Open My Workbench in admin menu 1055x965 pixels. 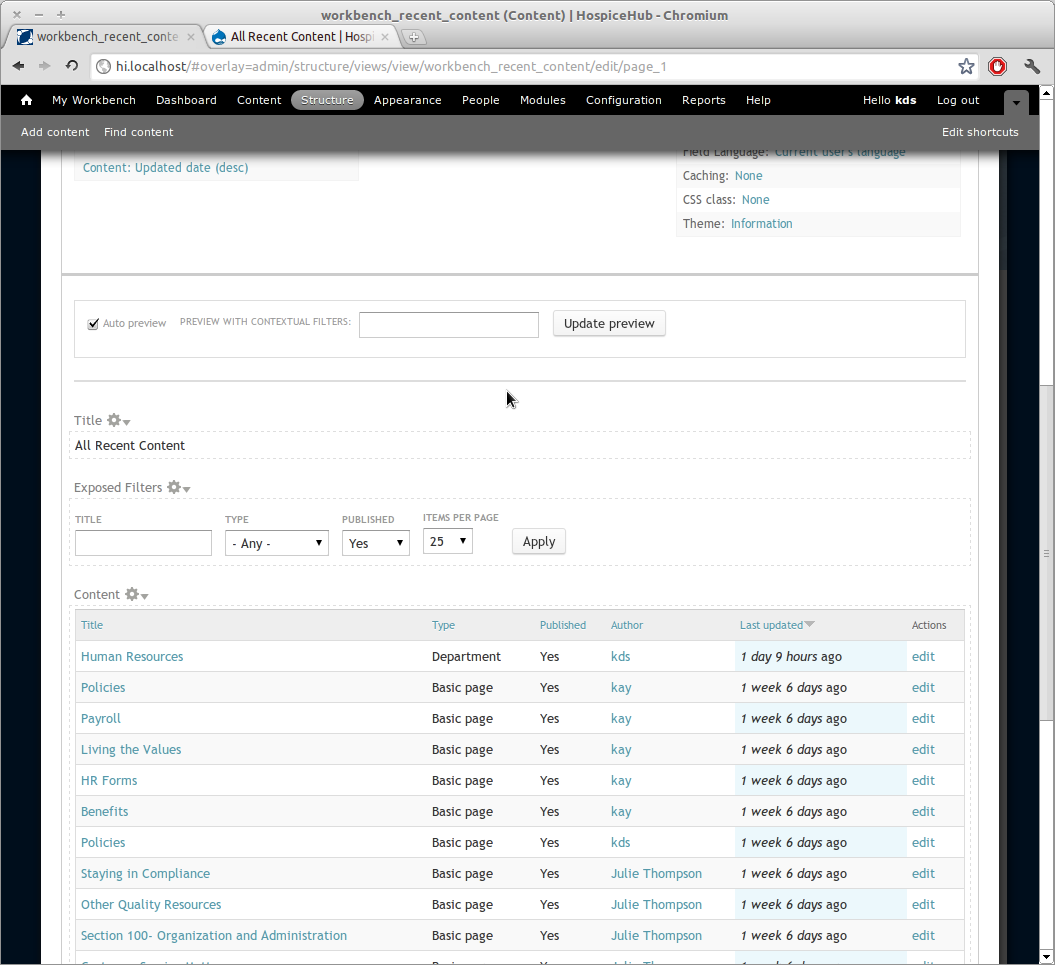[x=94, y=100]
